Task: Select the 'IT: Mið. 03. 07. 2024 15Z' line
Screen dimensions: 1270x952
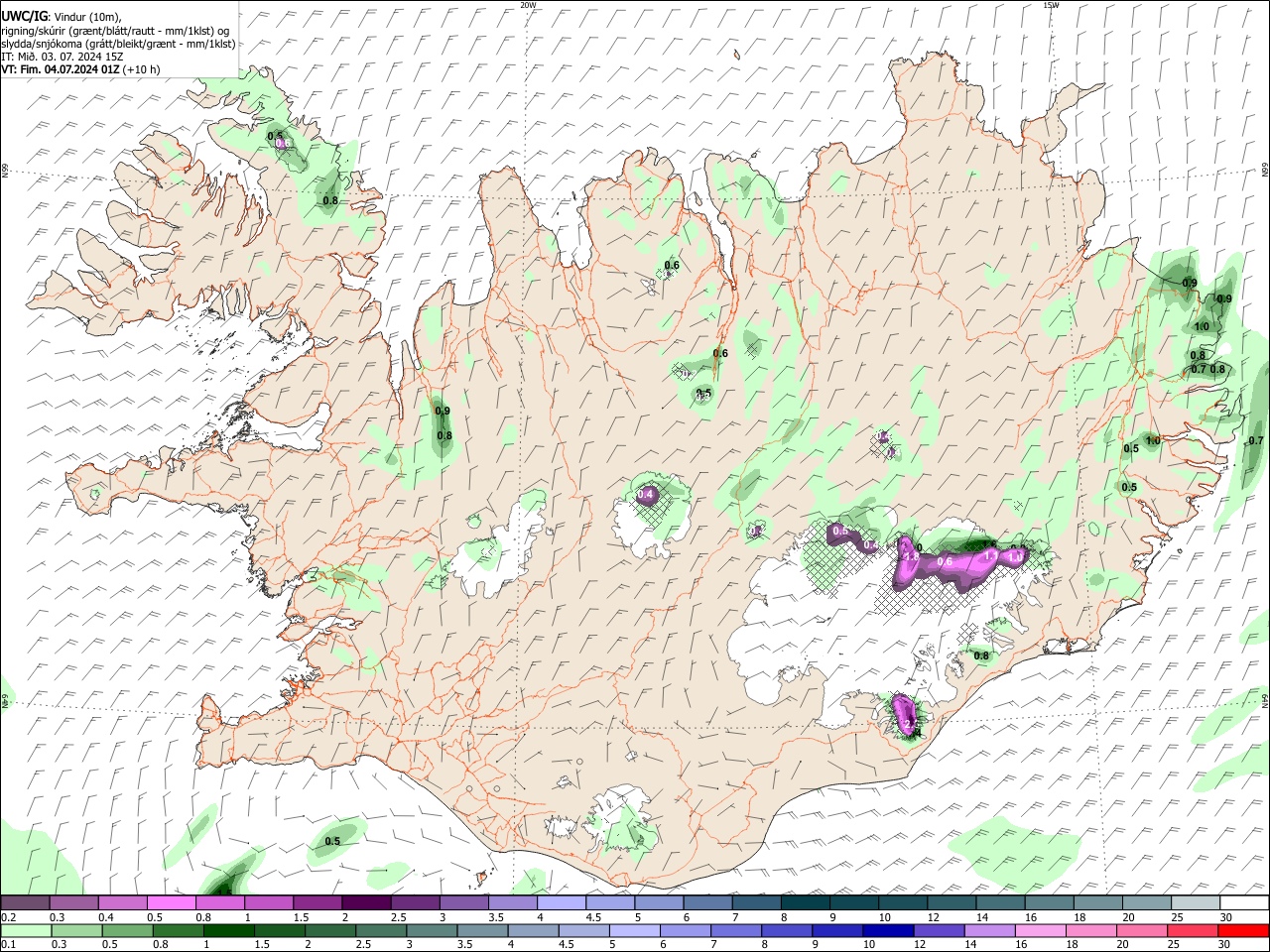Action: click(x=63, y=57)
